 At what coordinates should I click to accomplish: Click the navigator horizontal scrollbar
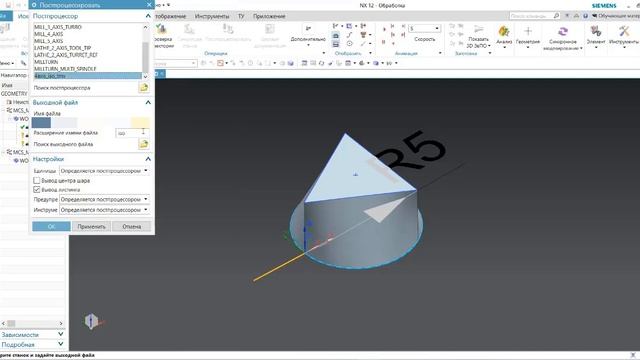coord(32,323)
